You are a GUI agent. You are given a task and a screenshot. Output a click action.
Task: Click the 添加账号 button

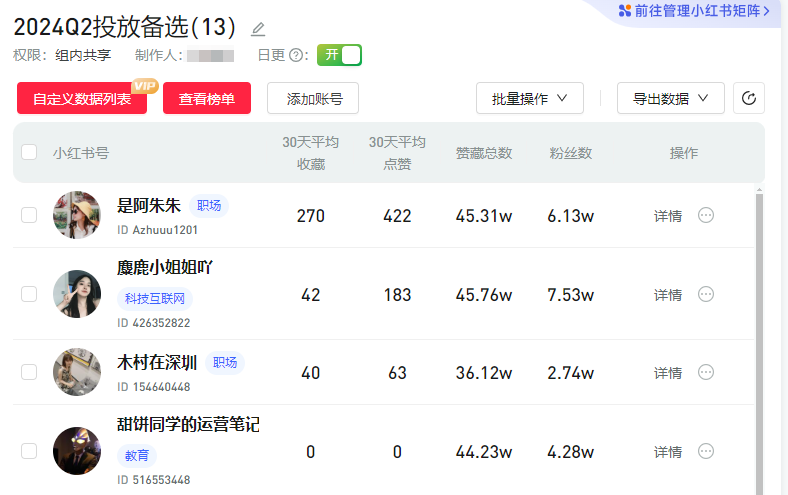coord(313,99)
